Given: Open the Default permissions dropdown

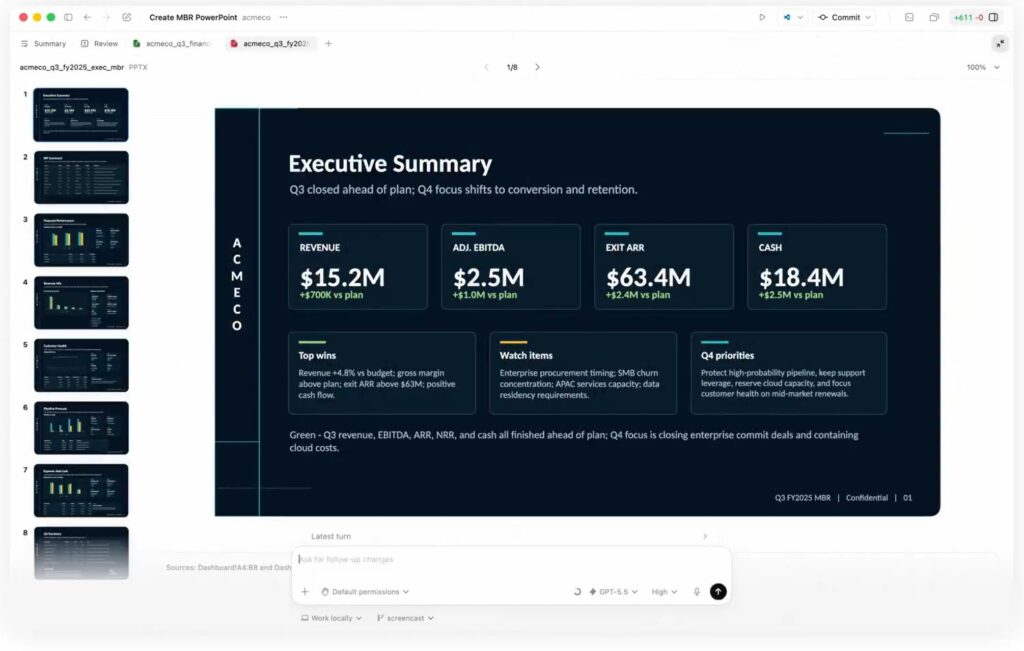Looking at the screenshot, I should coord(364,592).
